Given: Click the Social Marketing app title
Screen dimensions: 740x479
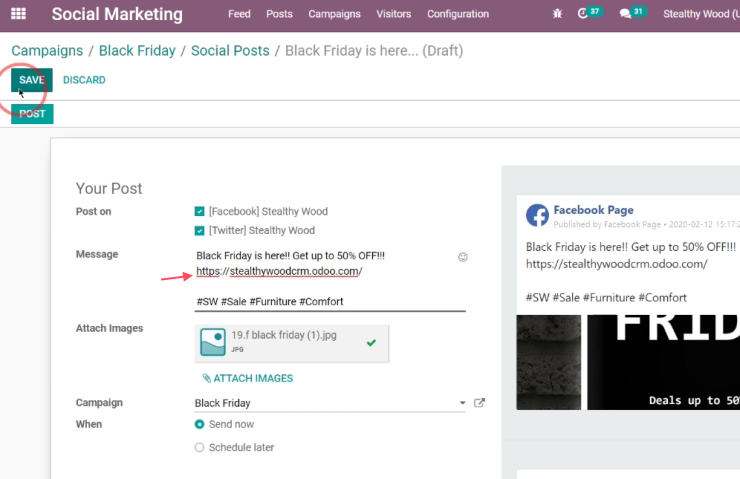Looking at the screenshot, I should [117, 14].
